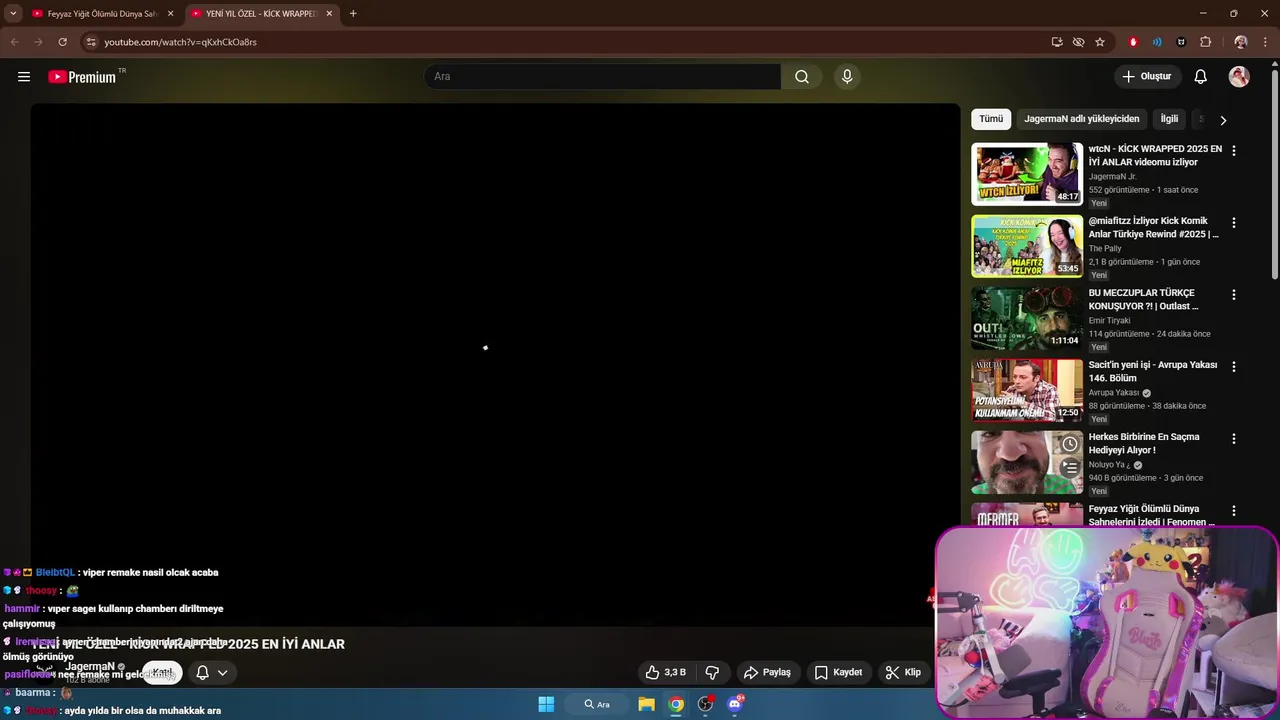This screenshot has width=1280, height=720.
Task: Close the Feyyaz Yiğit tab
Action: [170, 14]
